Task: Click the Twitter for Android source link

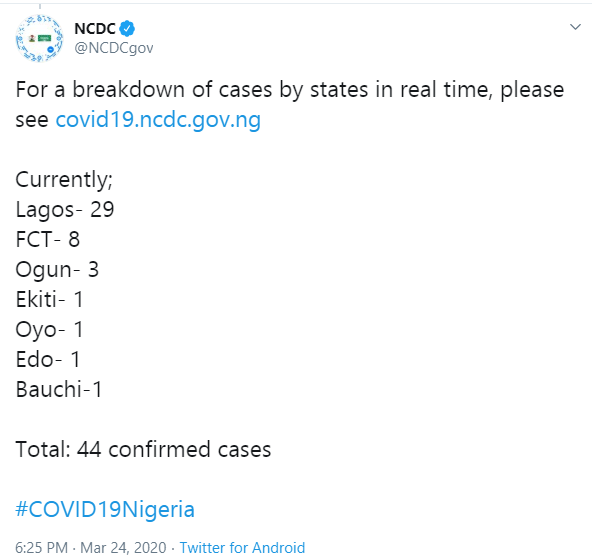Action: 242,547
